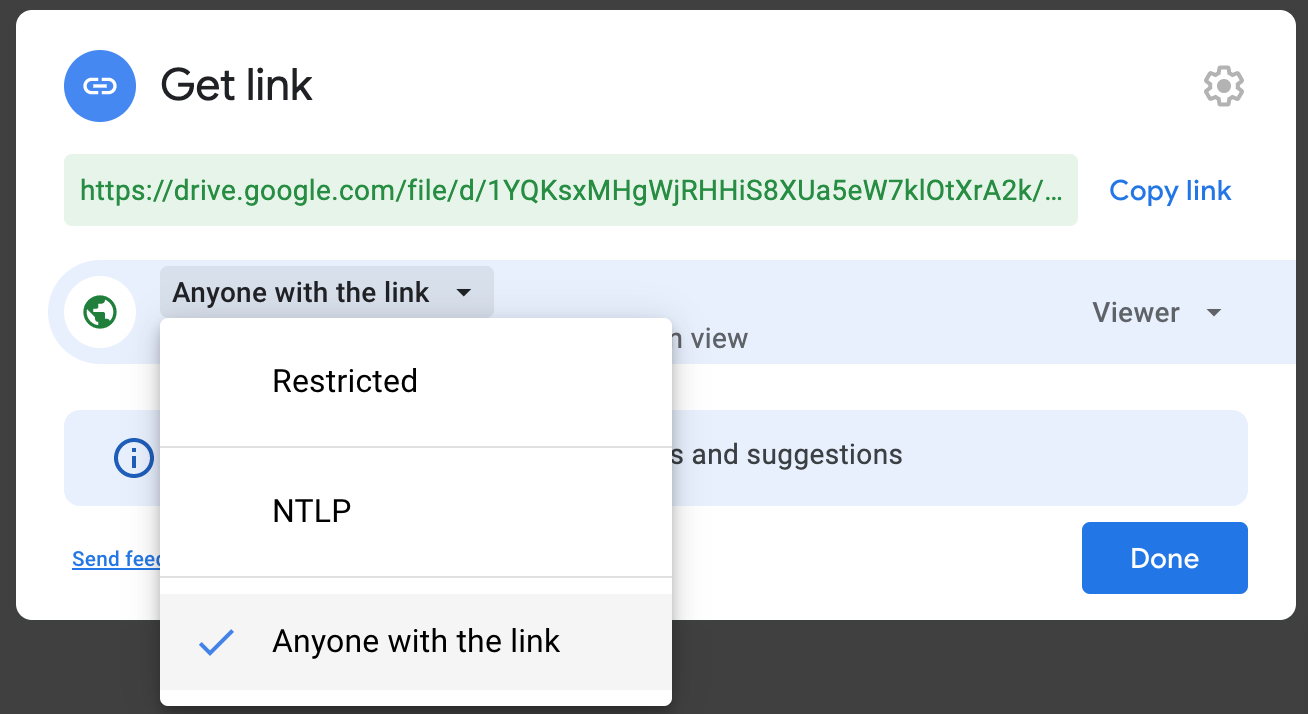Click the Get link dialog title
Viewport: 1308px width, 714px height.
237,85
